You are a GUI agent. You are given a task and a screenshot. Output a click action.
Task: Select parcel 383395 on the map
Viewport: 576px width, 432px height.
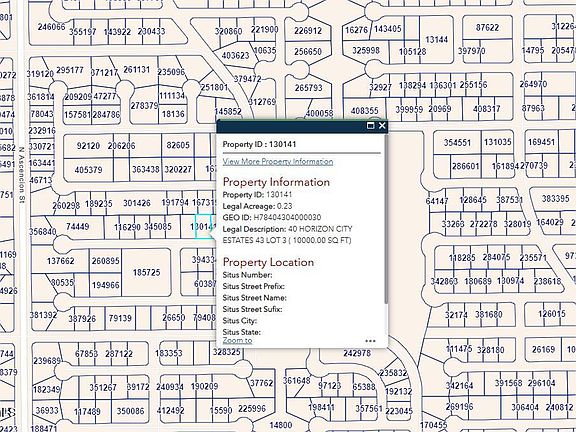coord(555,199)
